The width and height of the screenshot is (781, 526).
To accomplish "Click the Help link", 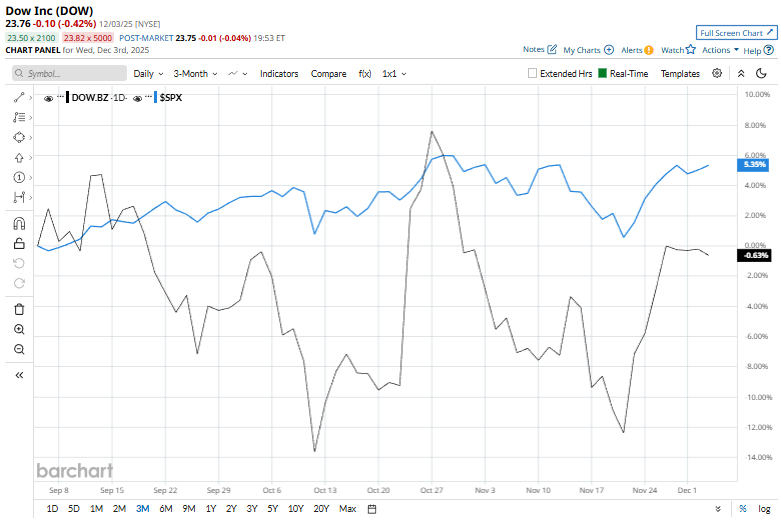I will (752, 50).
